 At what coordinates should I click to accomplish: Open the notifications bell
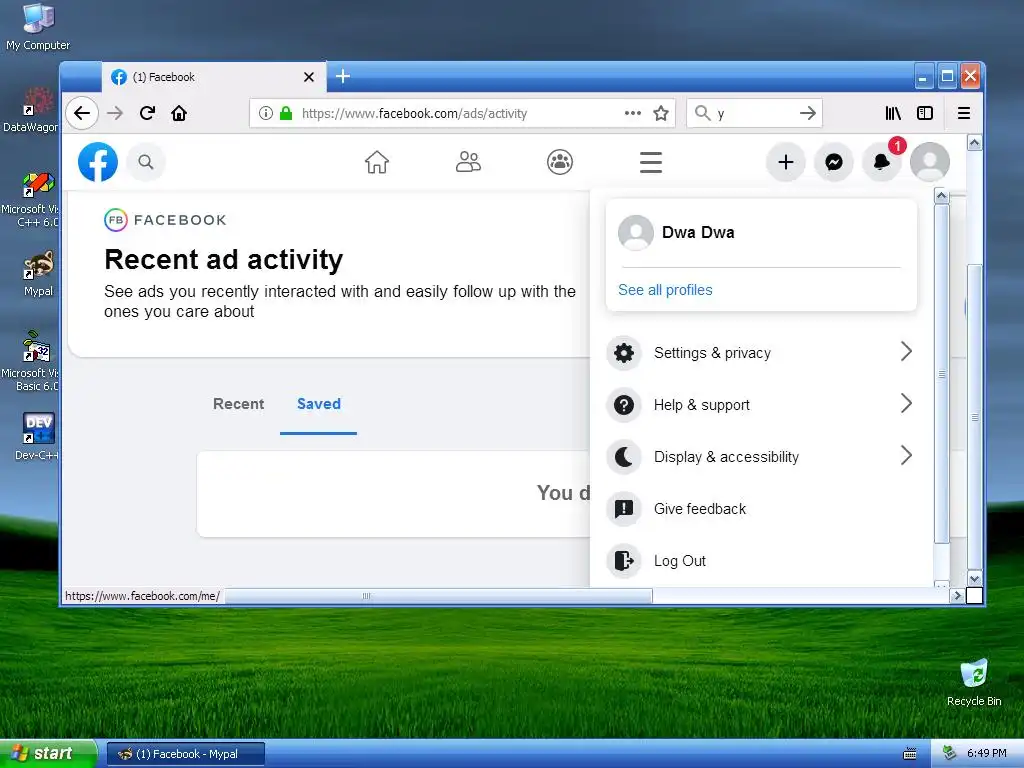point(882,162)
